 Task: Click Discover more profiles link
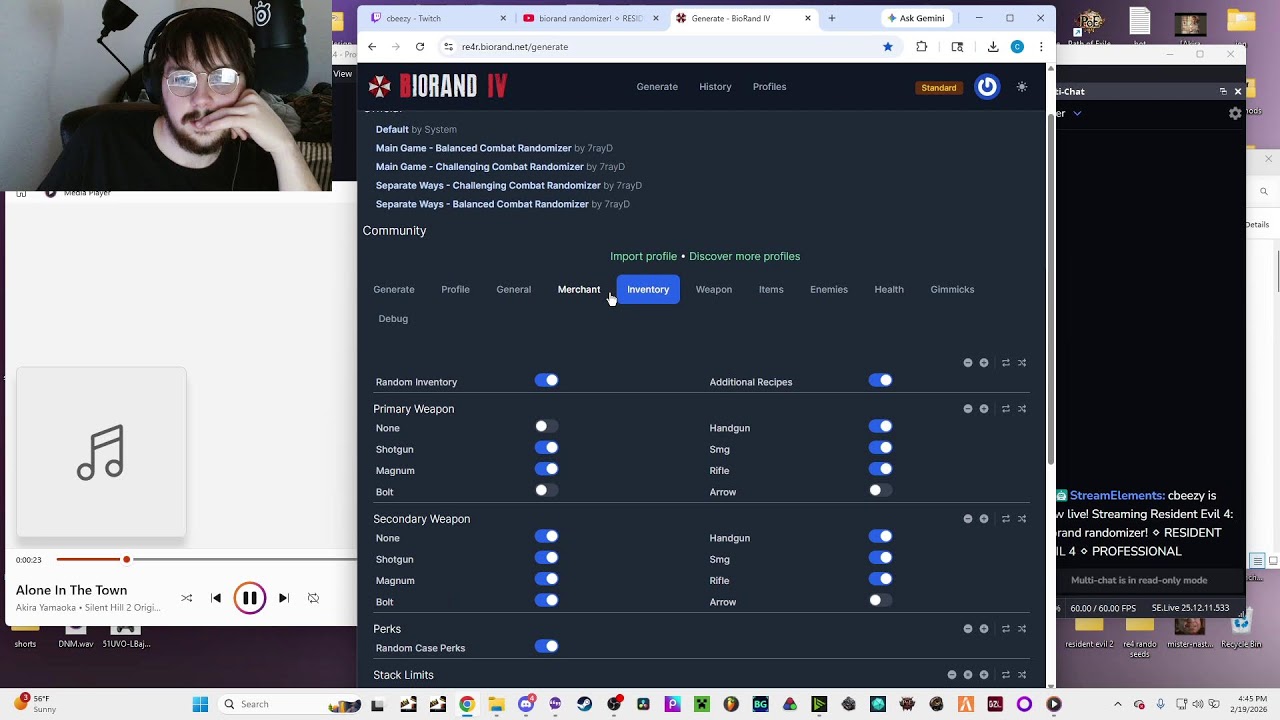tap(745, 256)
